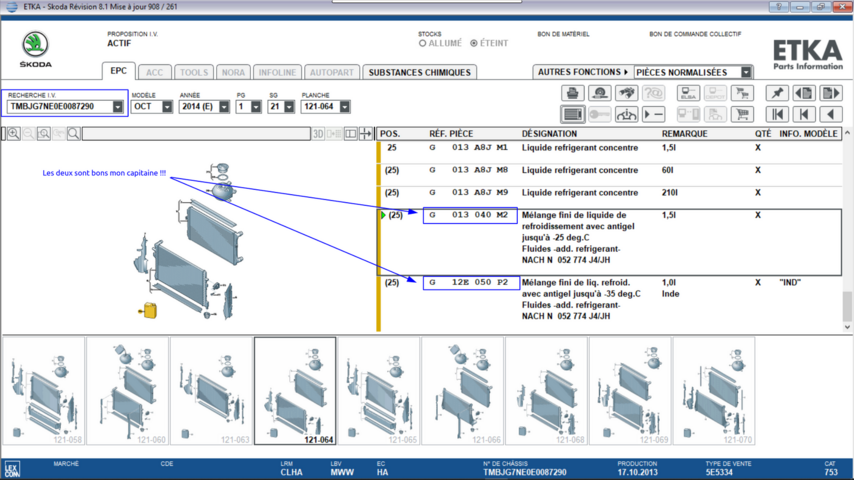The image size is (854, 480).
Task: Click the pushpin icon
Action: tap(777, 93)
